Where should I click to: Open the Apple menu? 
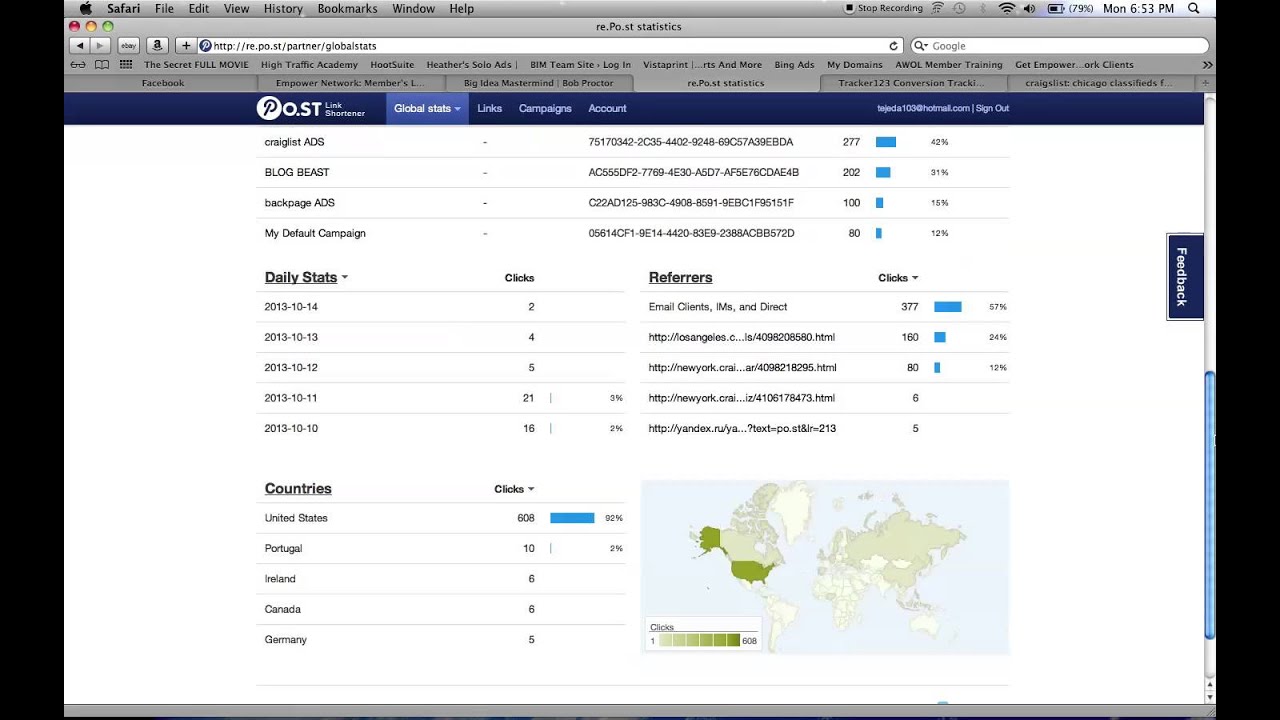pos(85,8)
